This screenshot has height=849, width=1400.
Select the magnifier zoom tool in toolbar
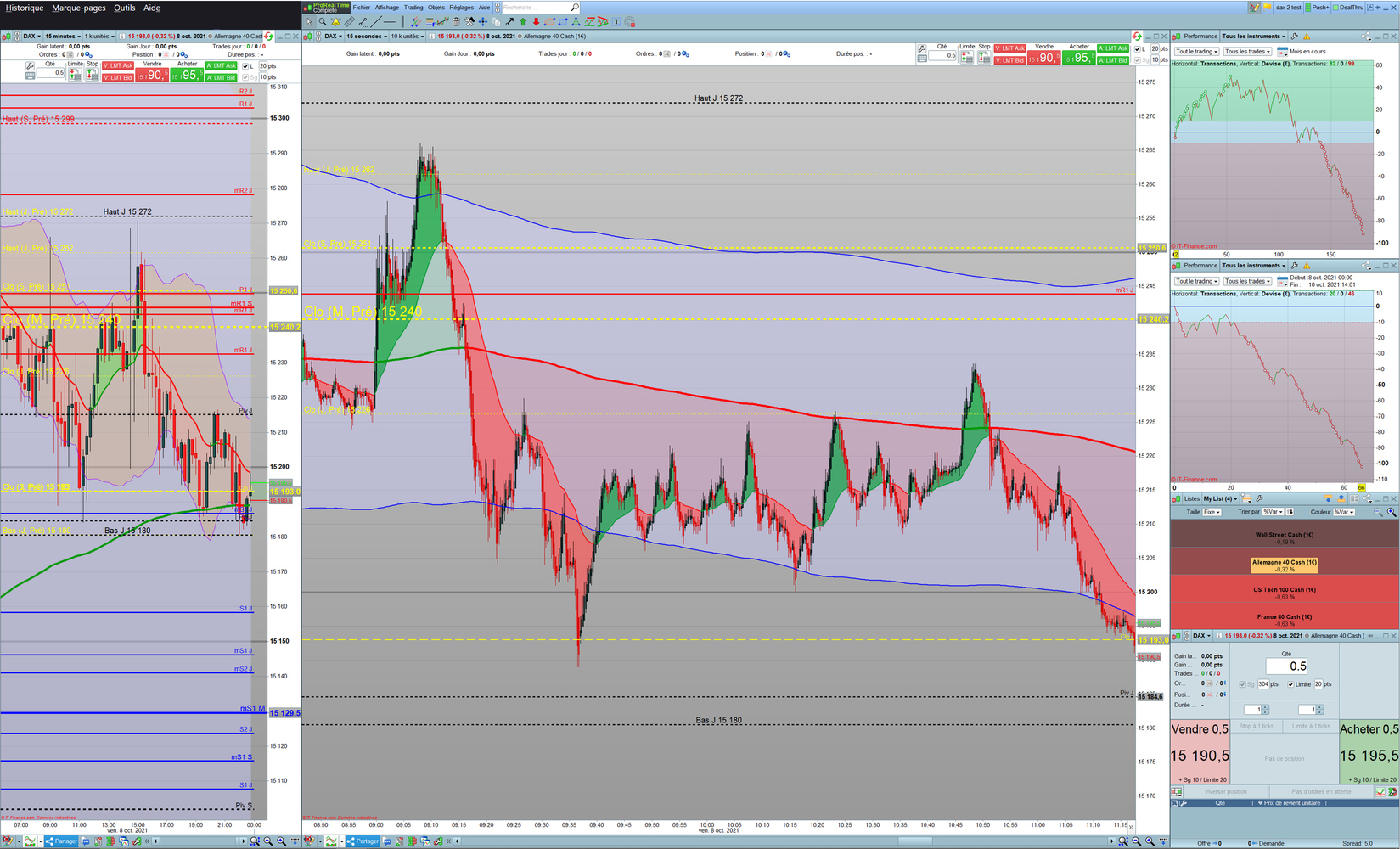(x=323, y=22)
